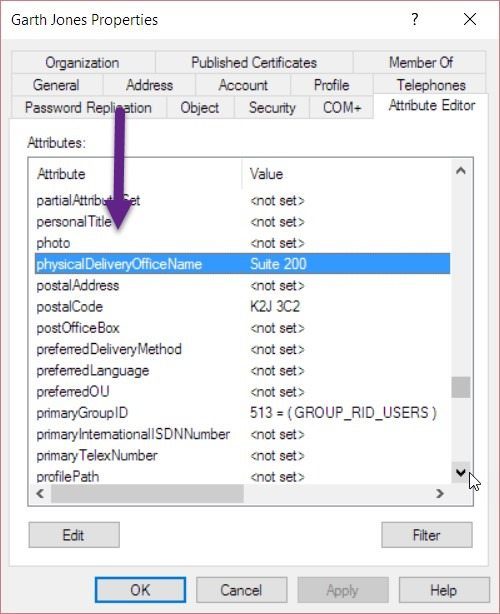This screenshot has width=500, height=614.
Task: Select the postalCode attribute row
Action: click(x=242, y=307)
